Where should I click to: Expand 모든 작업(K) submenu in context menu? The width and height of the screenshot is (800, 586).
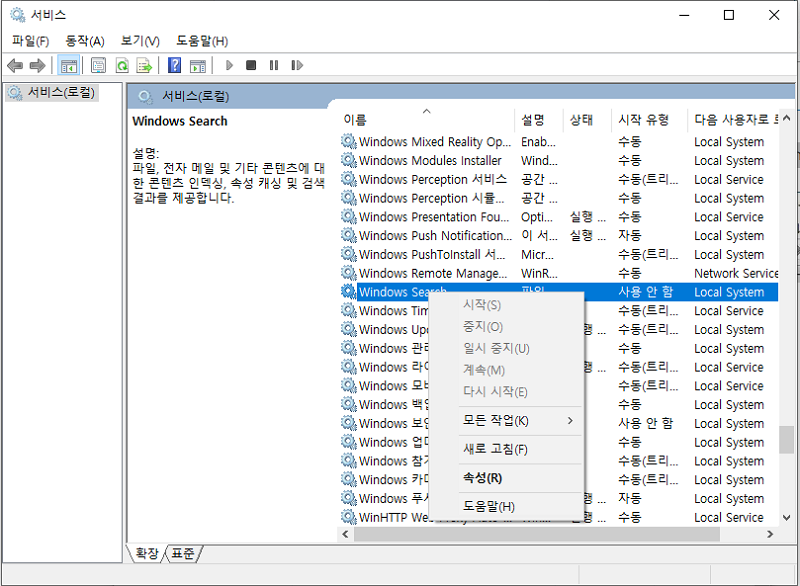pos(518,421)
